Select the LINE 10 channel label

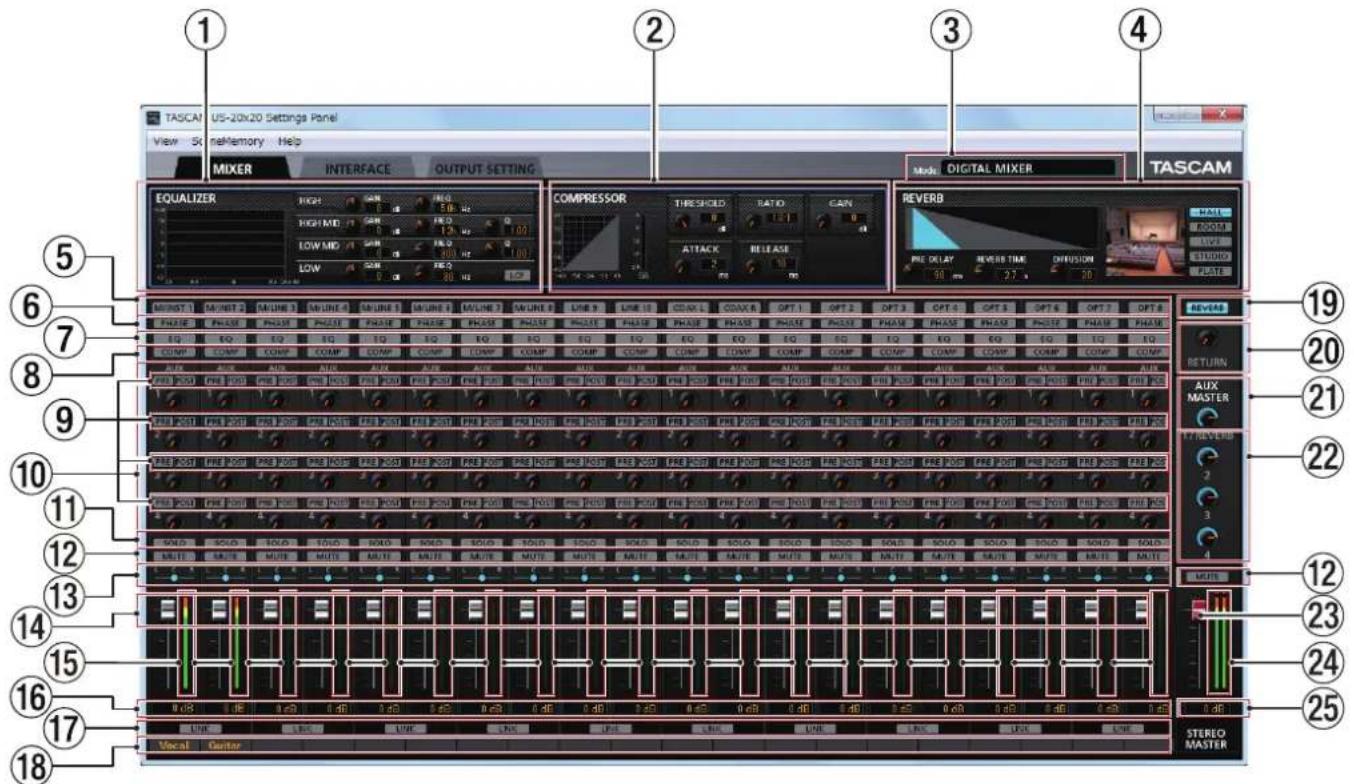[636, 307]
